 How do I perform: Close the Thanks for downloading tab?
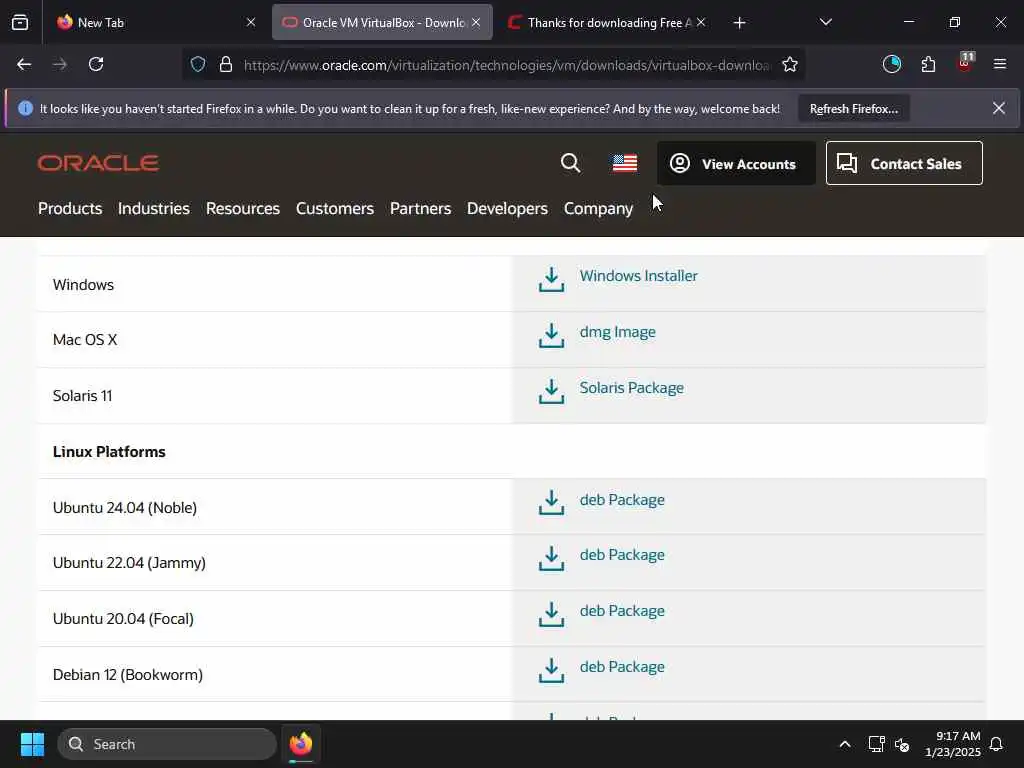[701, 22]
